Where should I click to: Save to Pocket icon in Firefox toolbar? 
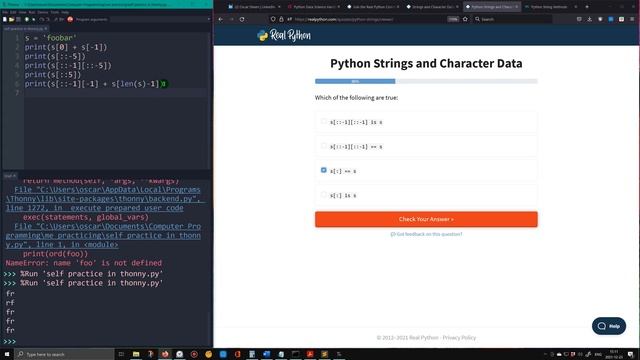(x=579, y=19)
